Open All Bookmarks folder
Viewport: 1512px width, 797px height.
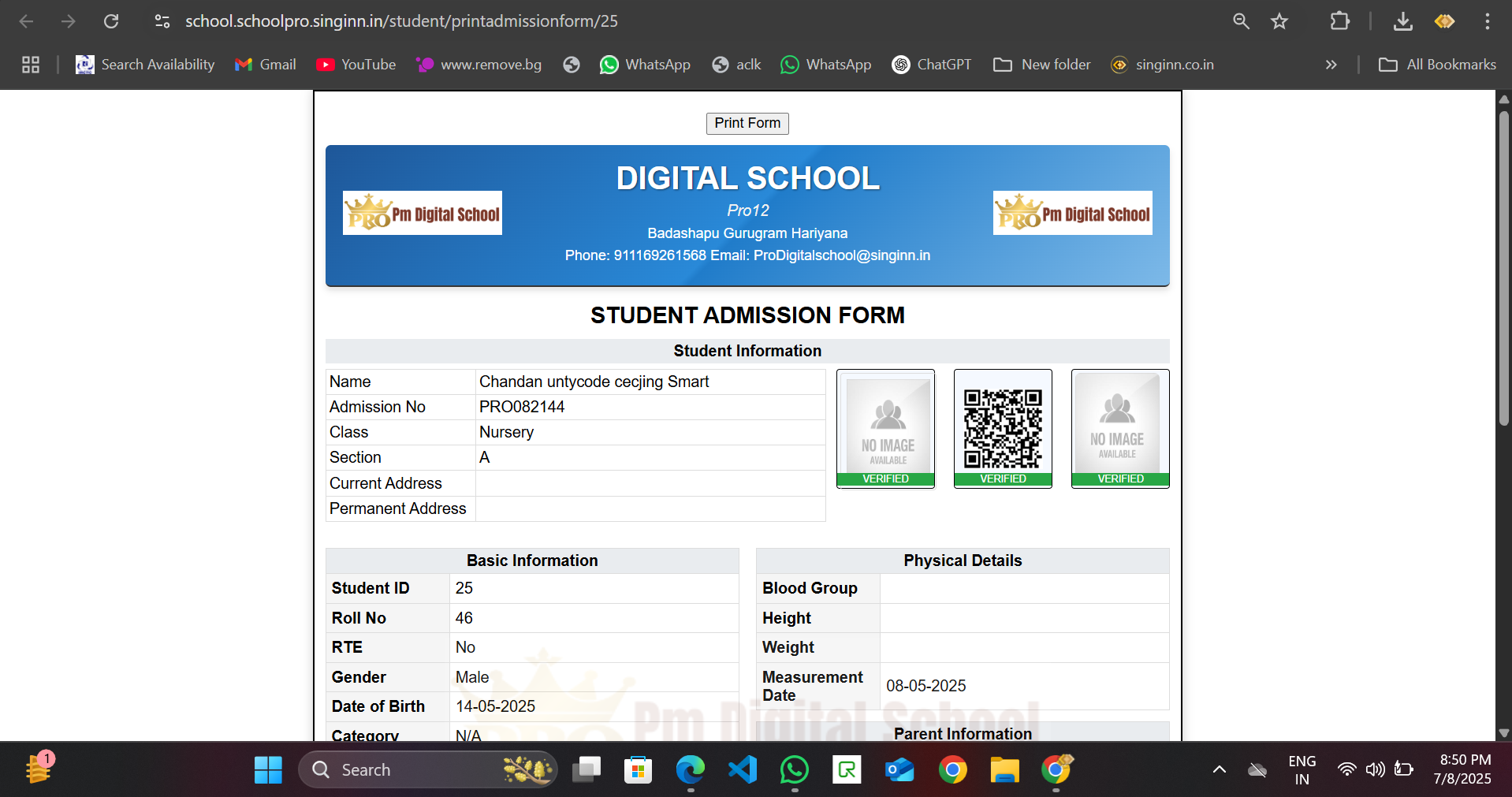1437,65
